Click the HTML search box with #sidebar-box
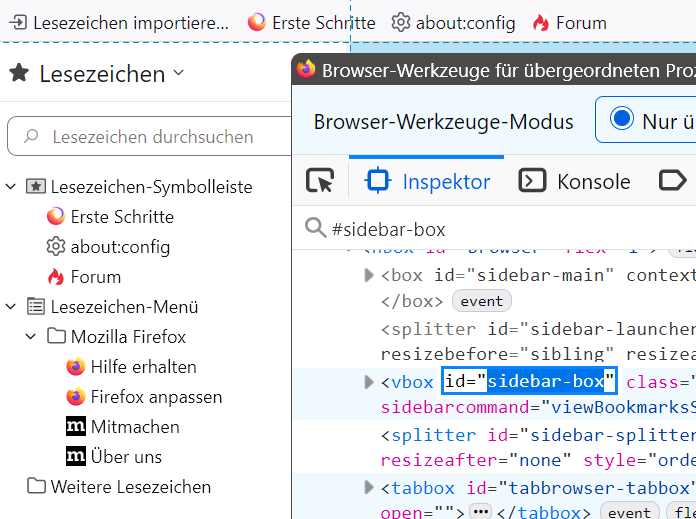 point(500,229)
